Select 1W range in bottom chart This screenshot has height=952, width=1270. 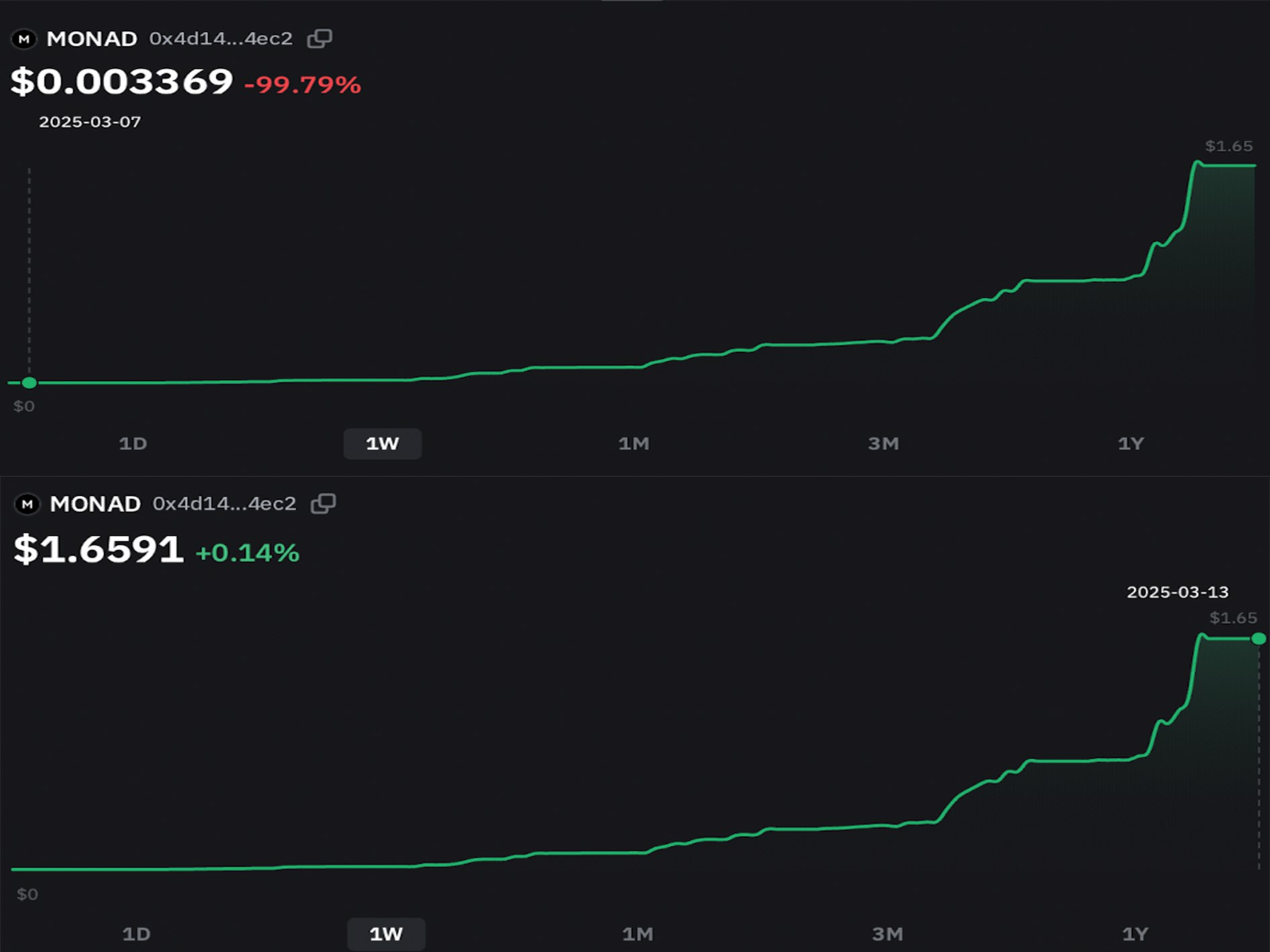pos(386,934)
